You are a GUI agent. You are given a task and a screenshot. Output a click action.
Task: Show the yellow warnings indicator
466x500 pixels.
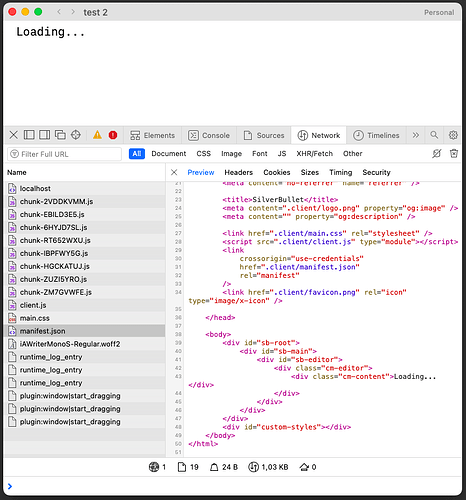click(x=97, y=135)
